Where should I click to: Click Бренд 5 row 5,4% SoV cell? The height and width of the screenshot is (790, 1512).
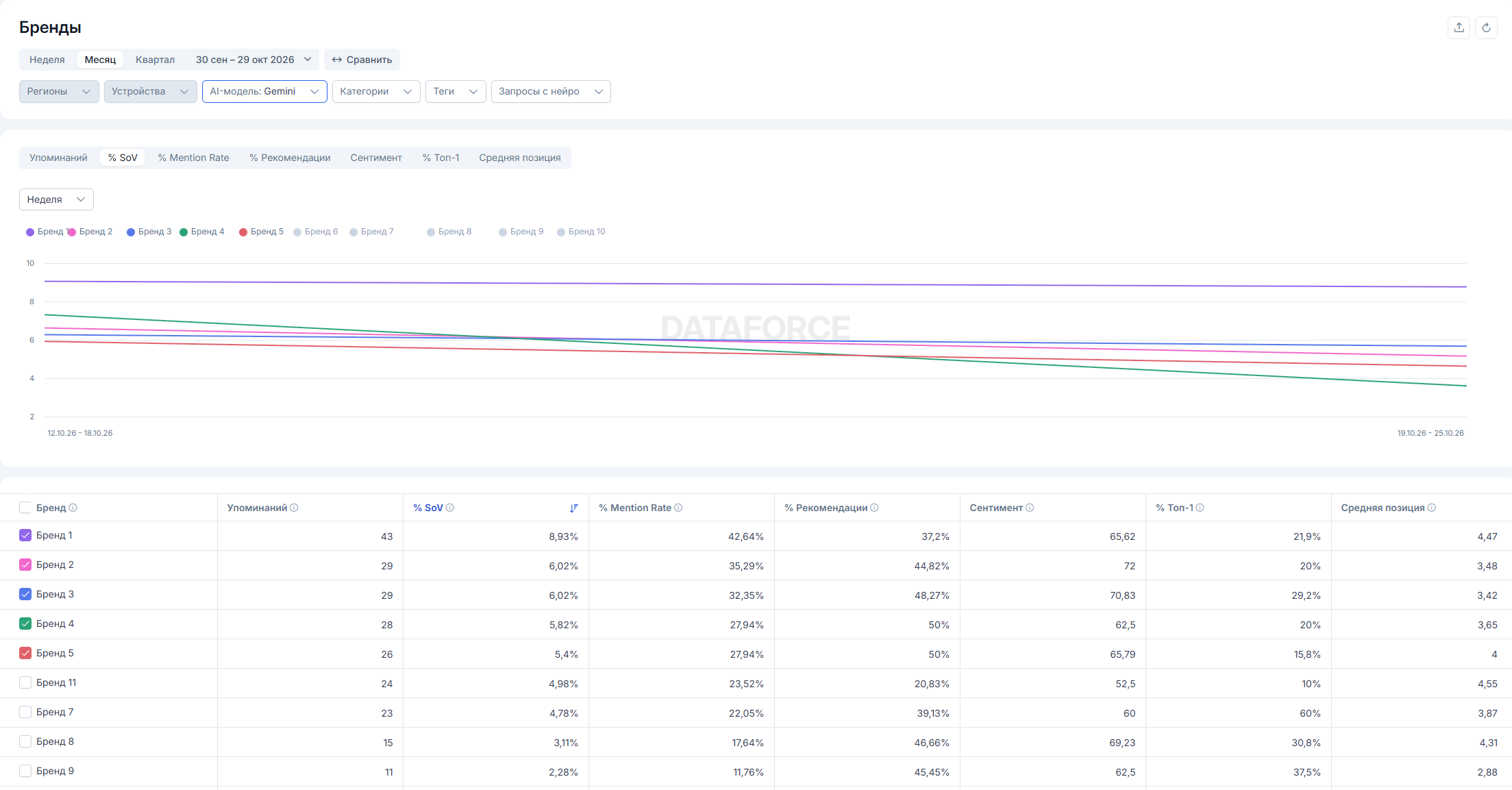[x=496, y=654]
